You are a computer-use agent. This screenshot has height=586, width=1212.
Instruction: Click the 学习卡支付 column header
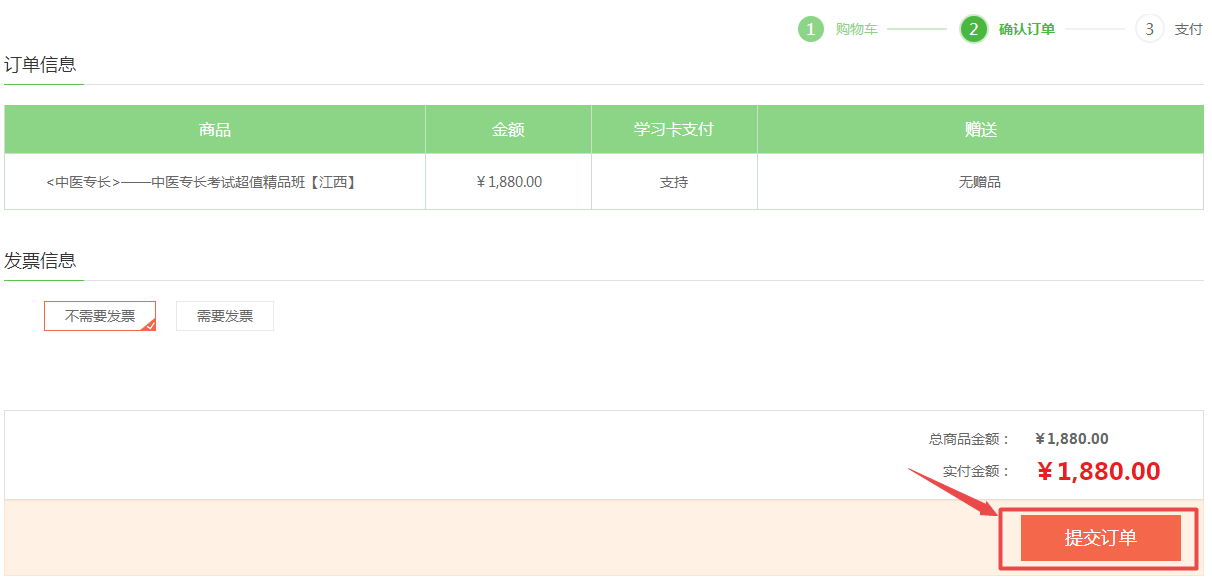[x=674, y=130]
